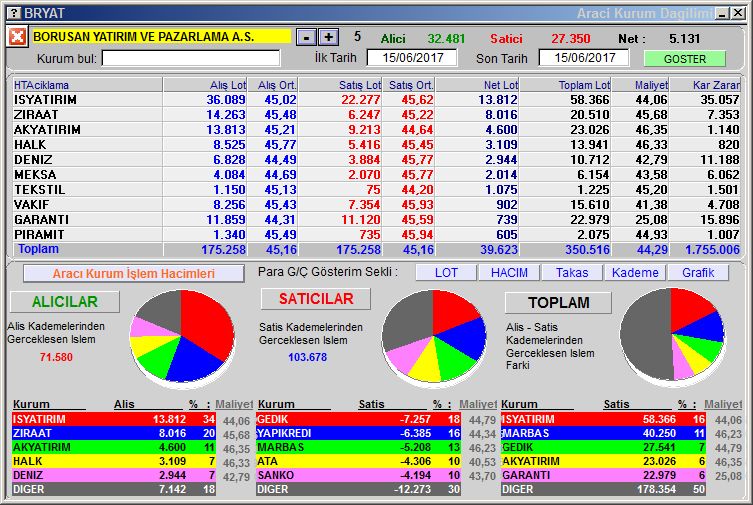
Task: Click the gray DIGER bar in sellers list
Action: [x=358, y=489]
